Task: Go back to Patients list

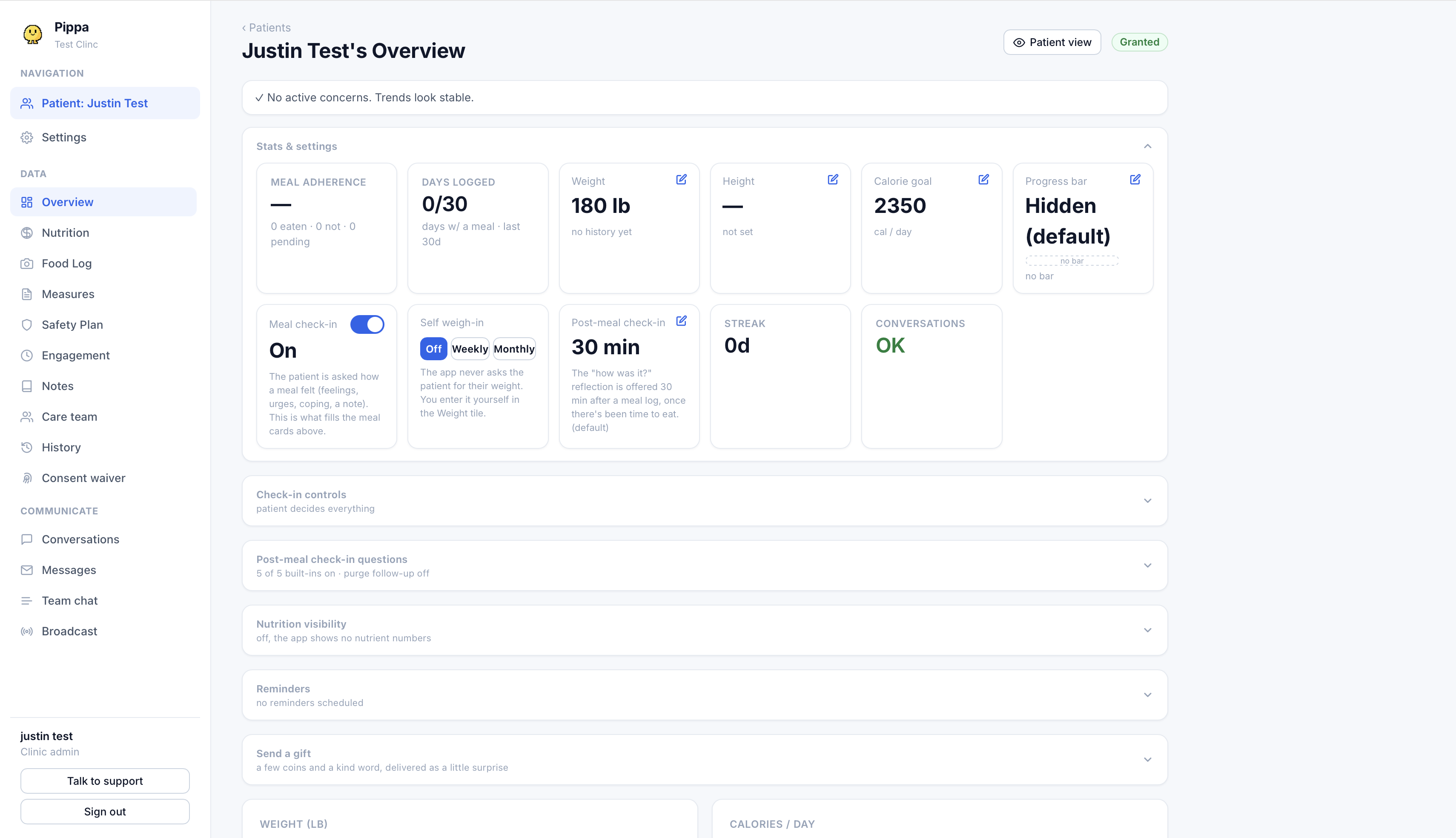Action: [266, 28]
